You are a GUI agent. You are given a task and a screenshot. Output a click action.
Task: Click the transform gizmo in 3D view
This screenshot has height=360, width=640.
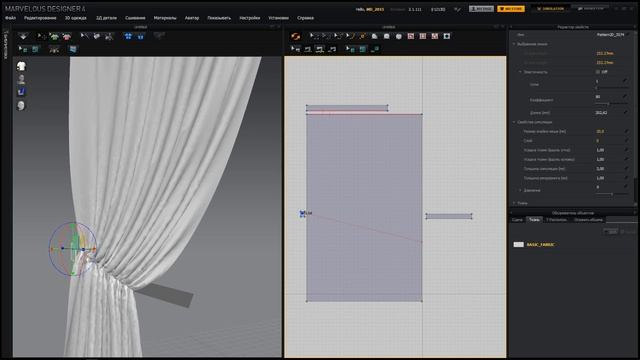click(73, 249)
